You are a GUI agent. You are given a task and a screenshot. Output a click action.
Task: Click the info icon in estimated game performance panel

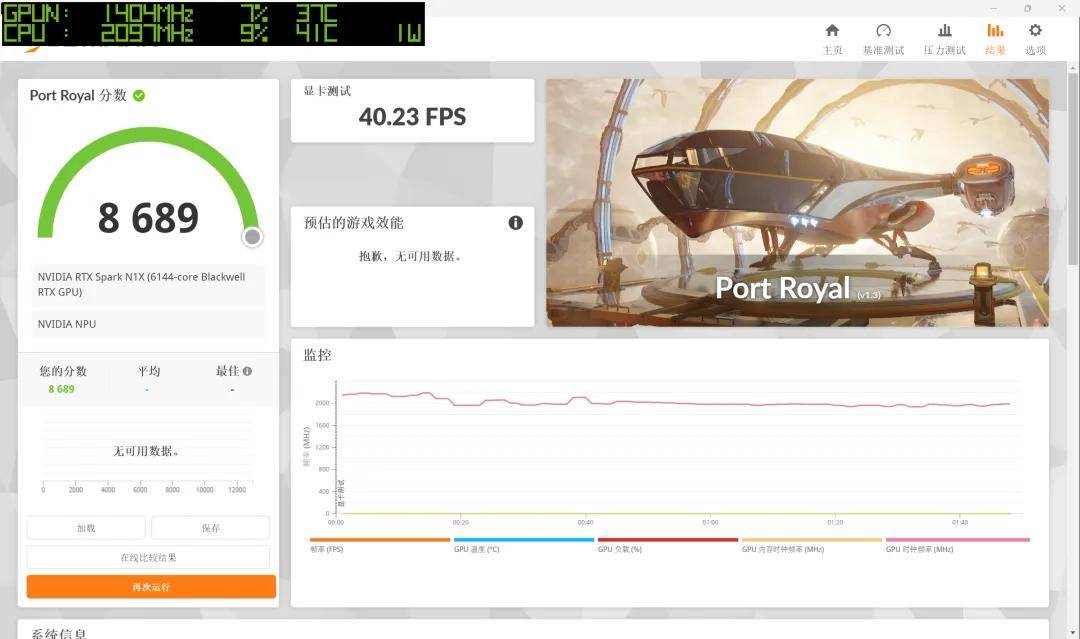tap(515, 222)
